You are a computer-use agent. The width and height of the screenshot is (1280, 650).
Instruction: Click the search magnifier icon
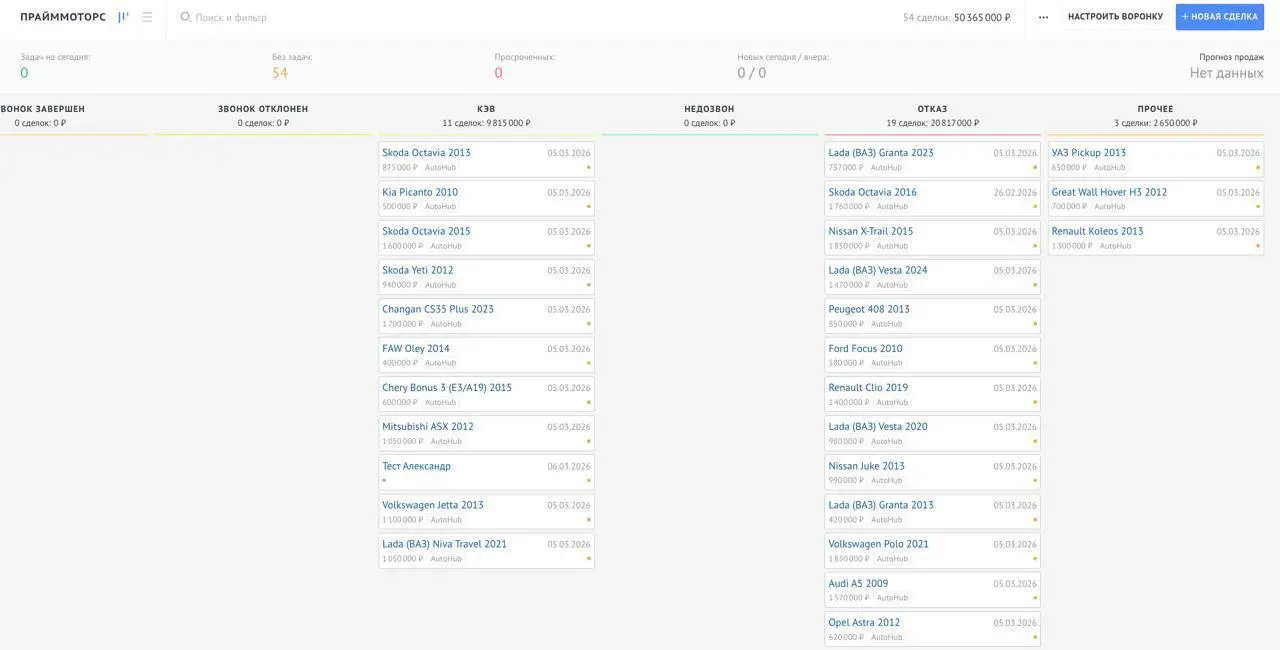pyautogui.click(x=185, y=17)
